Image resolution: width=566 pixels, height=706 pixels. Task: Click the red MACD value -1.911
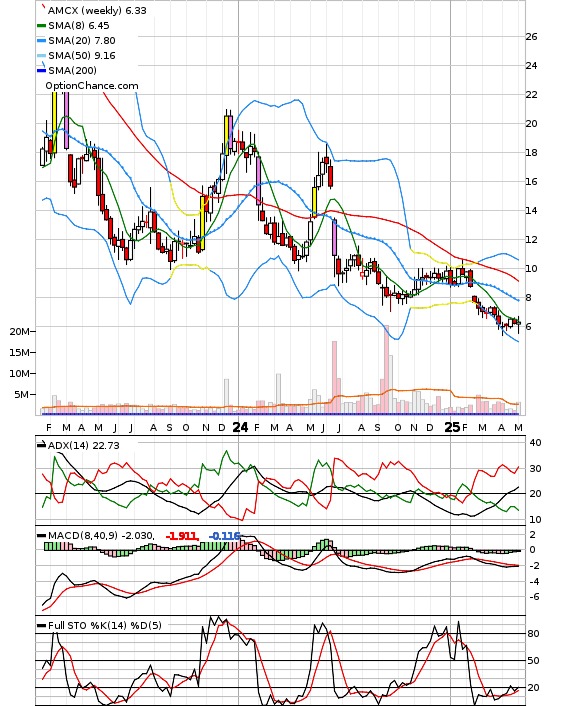coord(182,536)
